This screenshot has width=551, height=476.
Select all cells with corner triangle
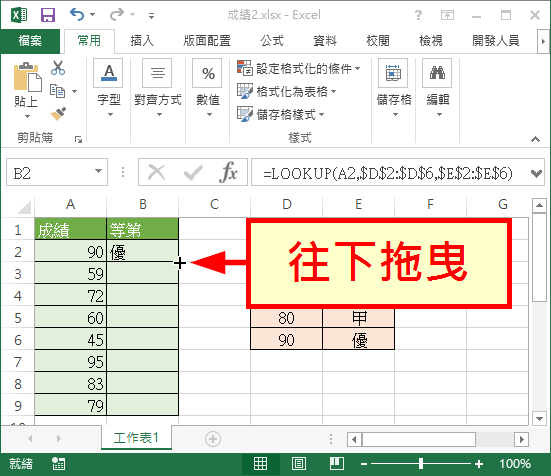(24, 206)
